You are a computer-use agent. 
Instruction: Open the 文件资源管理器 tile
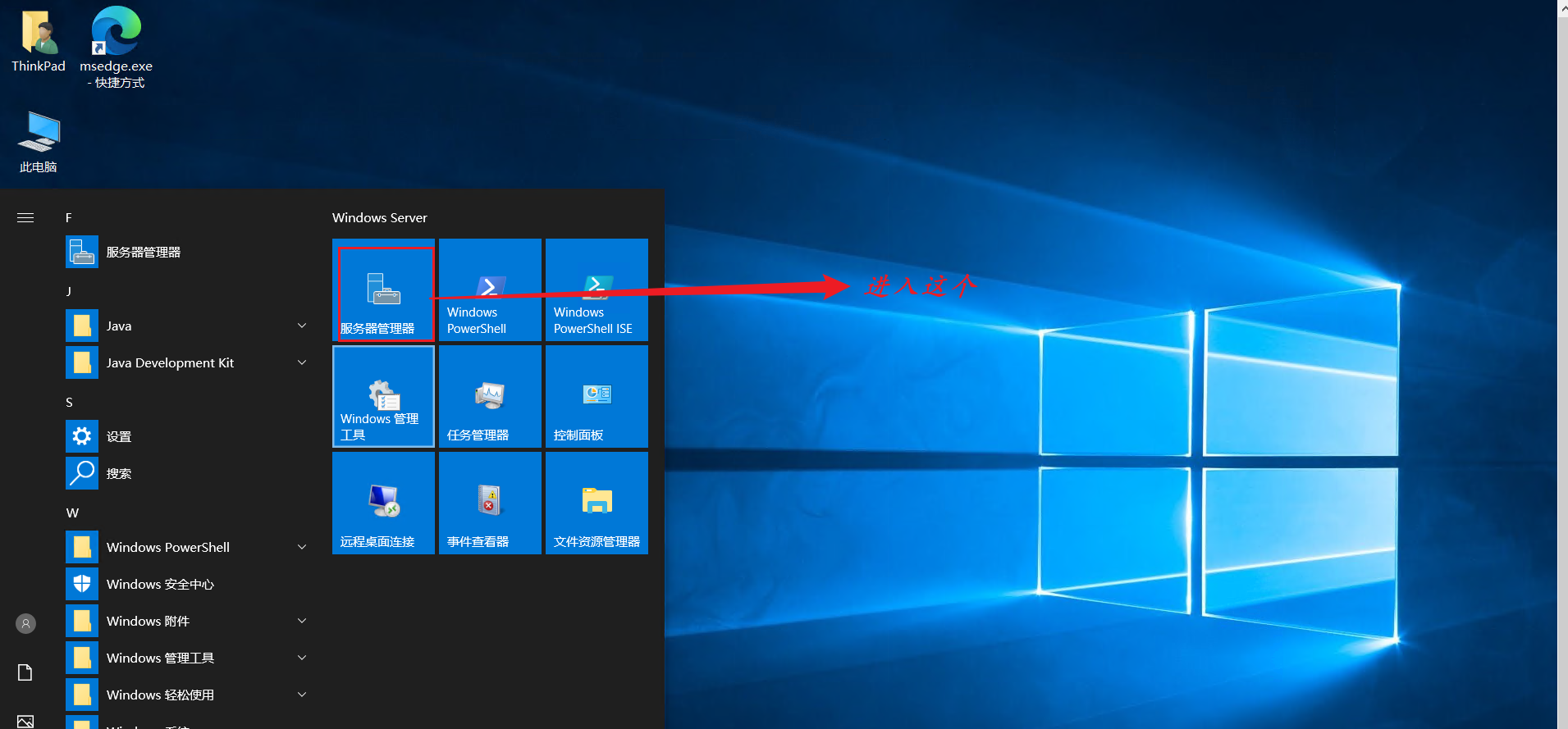597,503
